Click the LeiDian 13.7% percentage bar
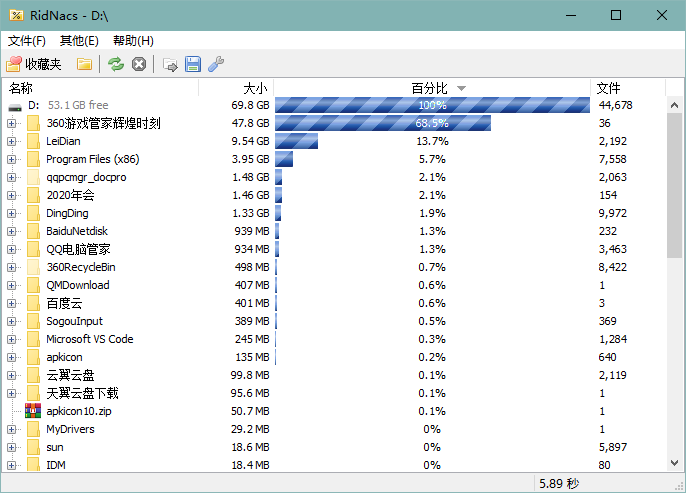686x493 pixels. click(x=297, y=141)
